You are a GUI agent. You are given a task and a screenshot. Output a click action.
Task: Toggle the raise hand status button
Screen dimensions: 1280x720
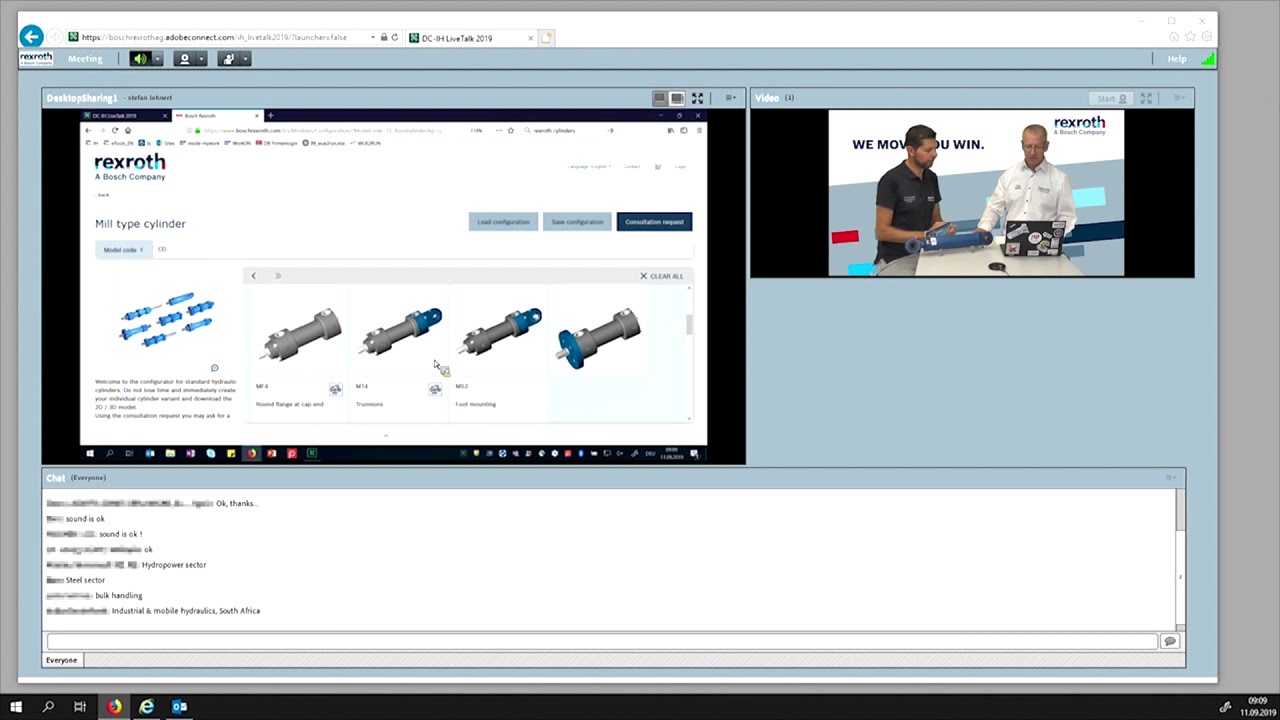[x=228, y=59]
